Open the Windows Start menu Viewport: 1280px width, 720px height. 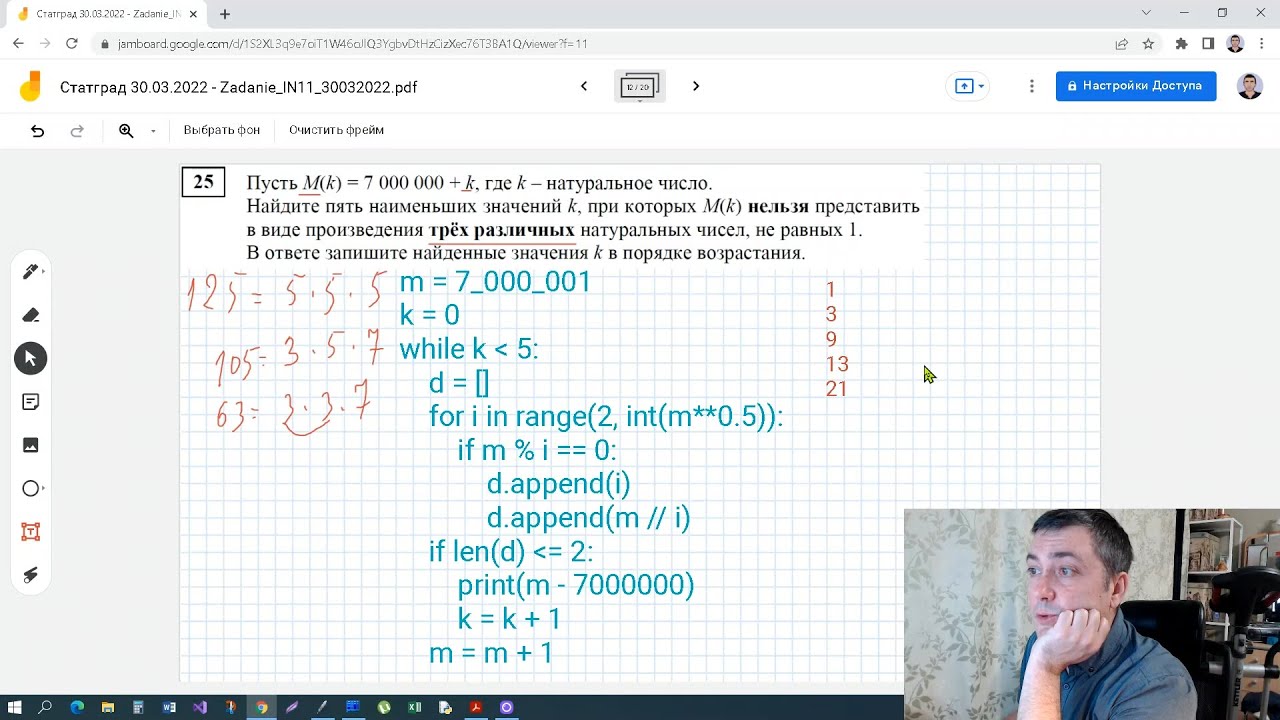coord(14,707)
